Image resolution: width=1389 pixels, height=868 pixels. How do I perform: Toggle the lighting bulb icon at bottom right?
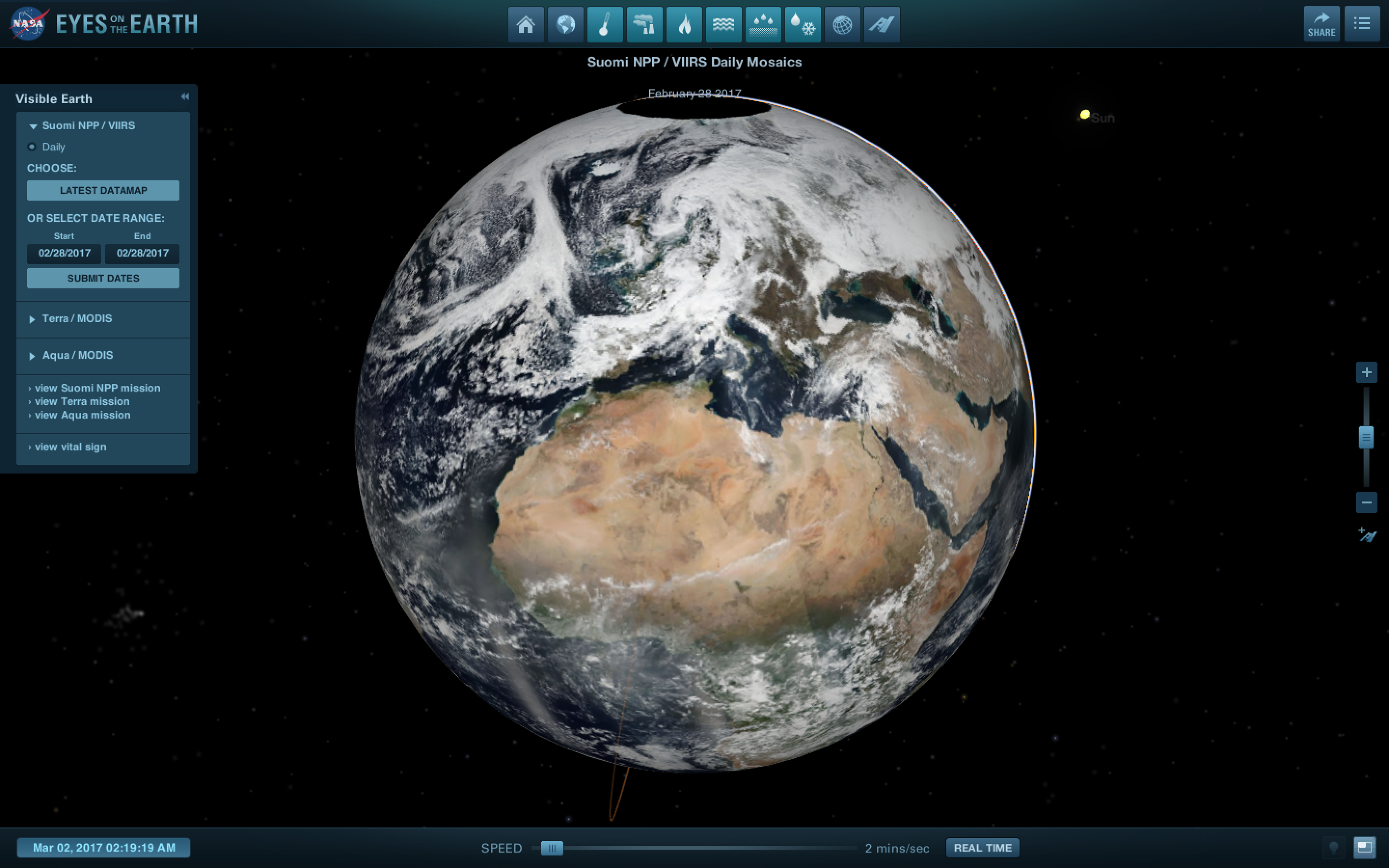coord(1334,847)
